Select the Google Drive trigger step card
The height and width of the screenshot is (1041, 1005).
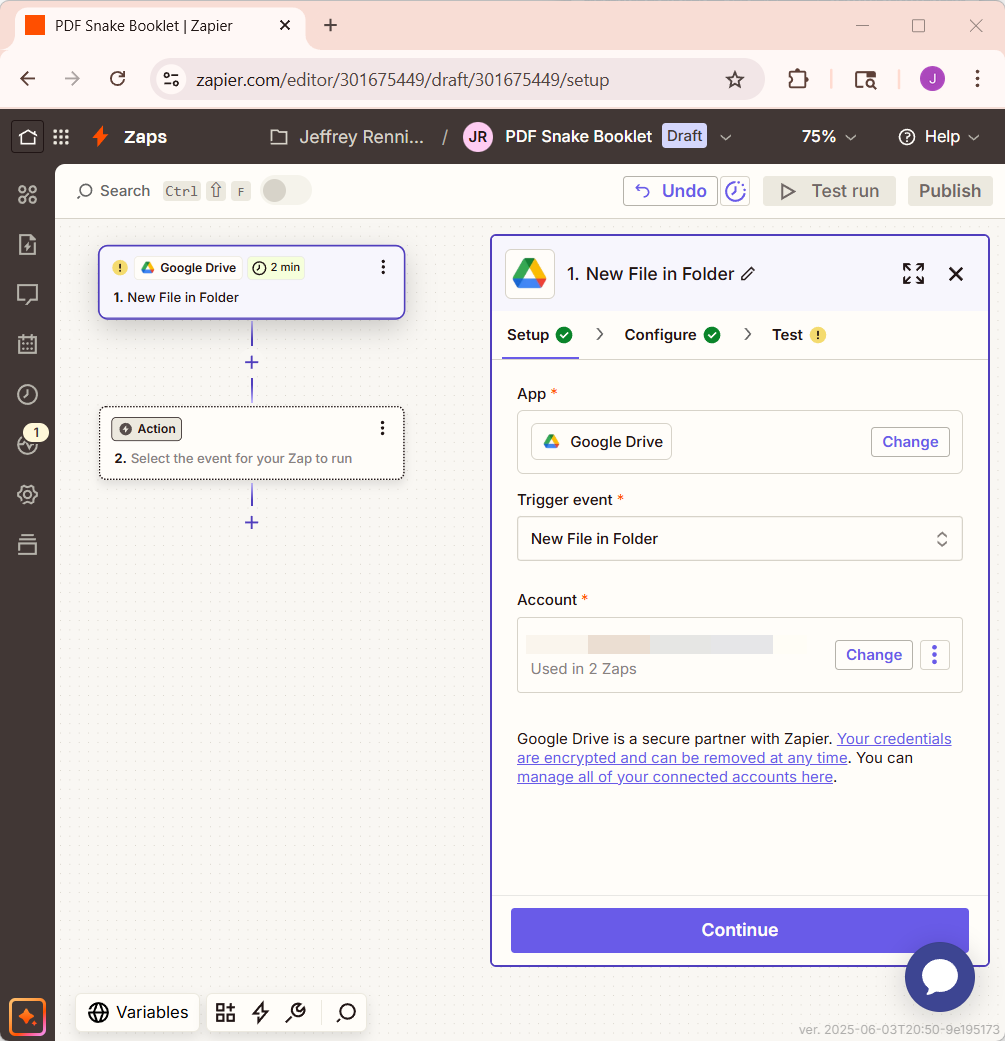(252, 282)
